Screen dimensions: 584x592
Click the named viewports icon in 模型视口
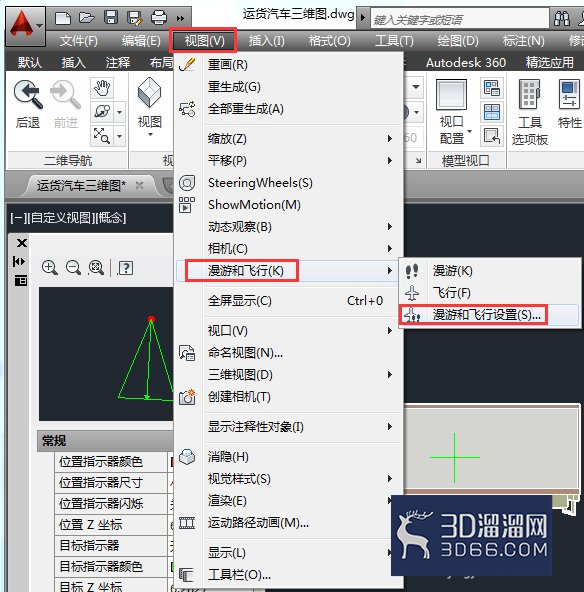(492, 88)
